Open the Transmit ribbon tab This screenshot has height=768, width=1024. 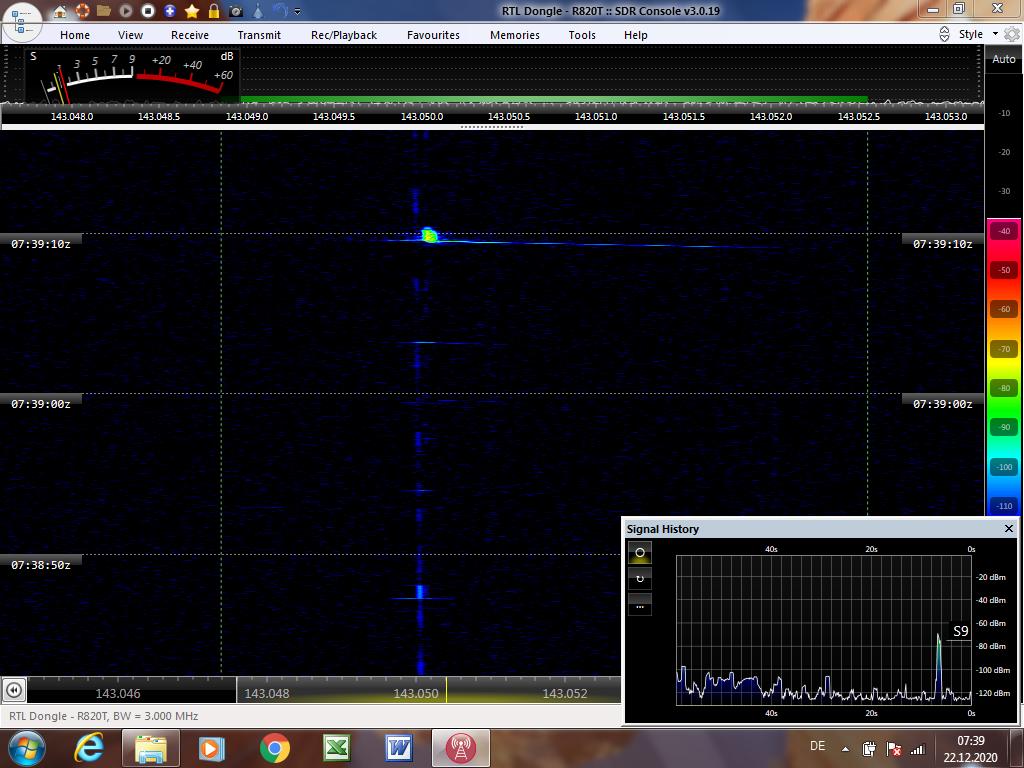(259, 35)
